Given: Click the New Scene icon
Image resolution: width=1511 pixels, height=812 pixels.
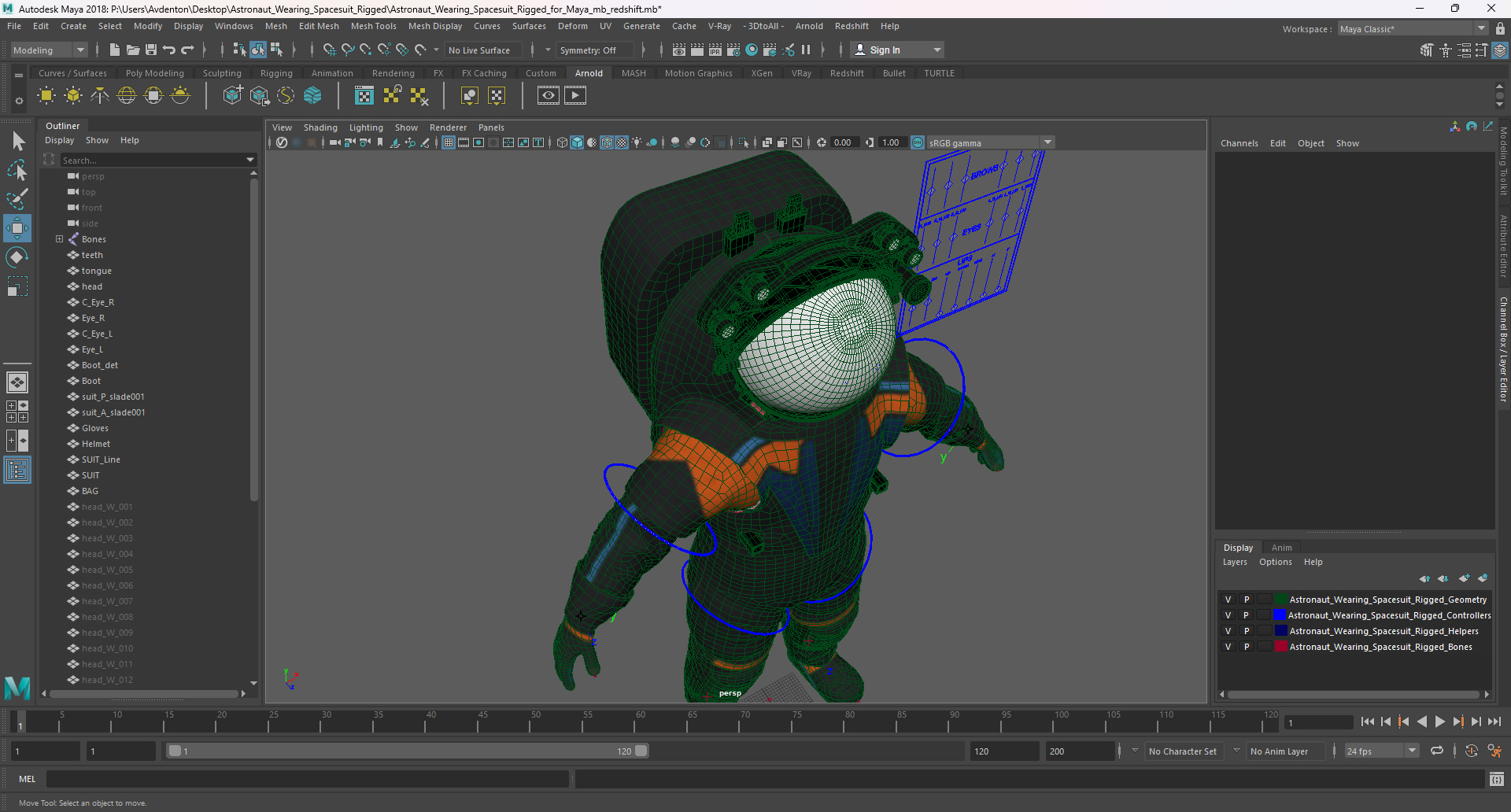Looking at the screenshot, I should pyautogui.click(x=115, y=50).
